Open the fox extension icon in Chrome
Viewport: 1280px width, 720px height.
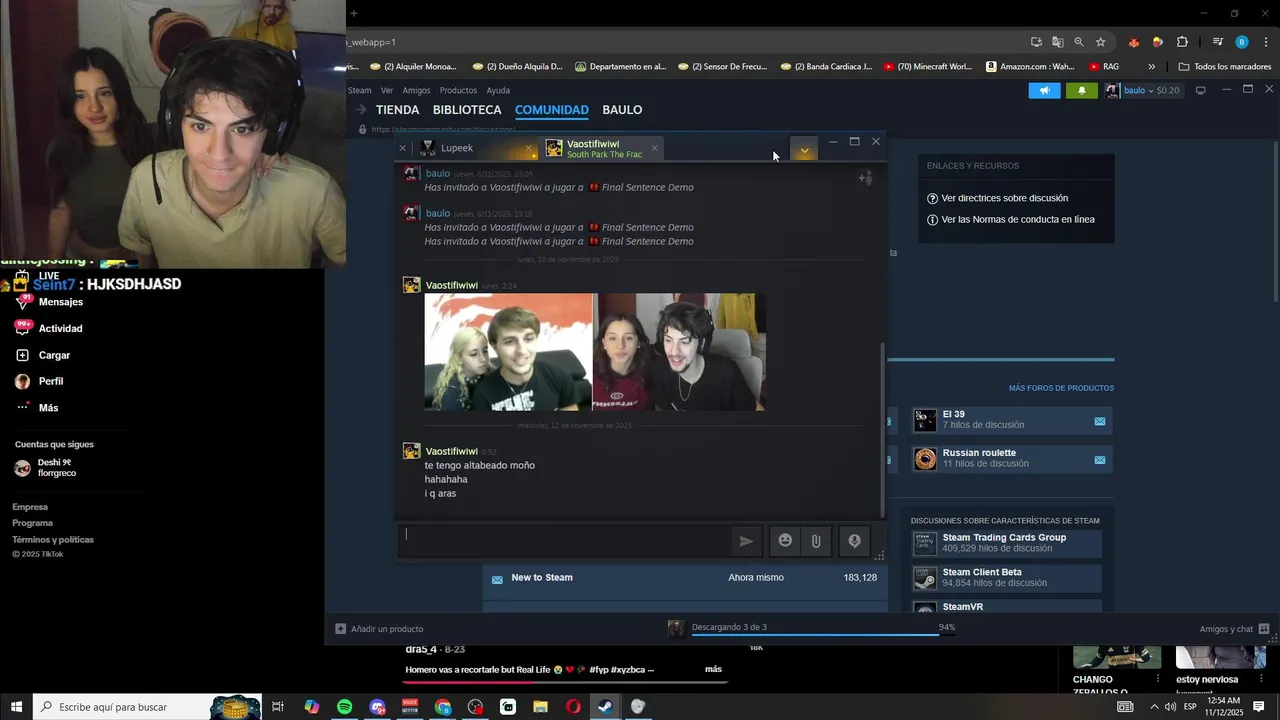(1133, 42)
